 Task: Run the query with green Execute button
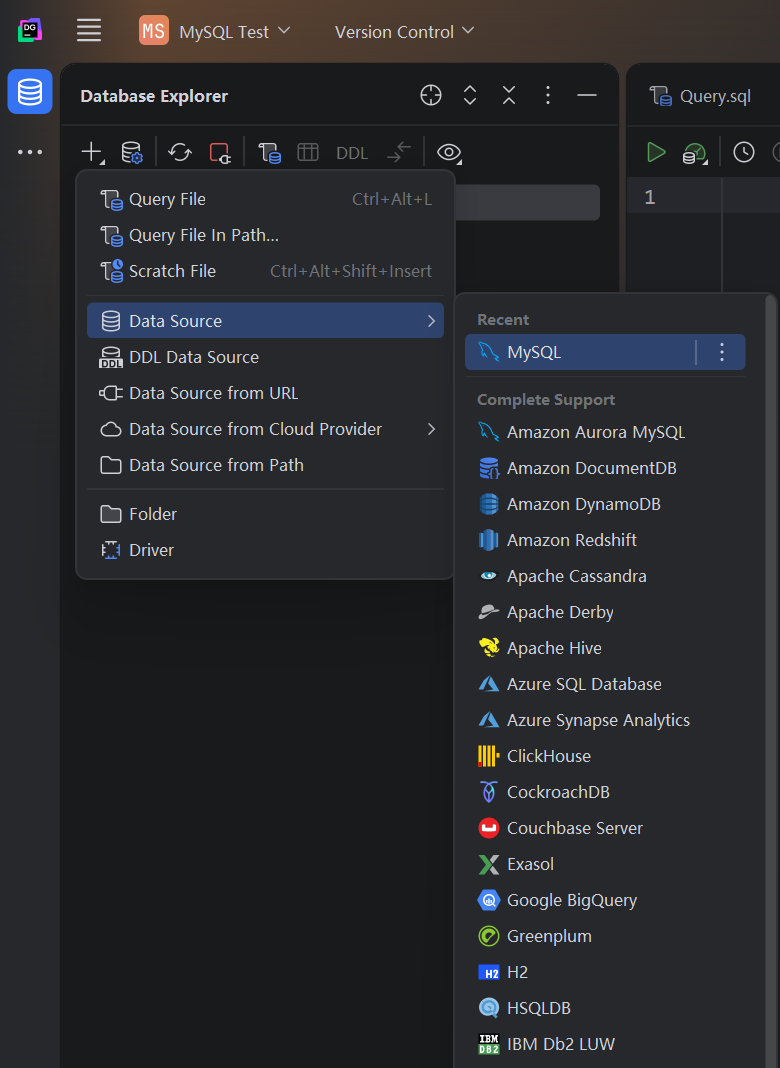[x=656, y=152]
